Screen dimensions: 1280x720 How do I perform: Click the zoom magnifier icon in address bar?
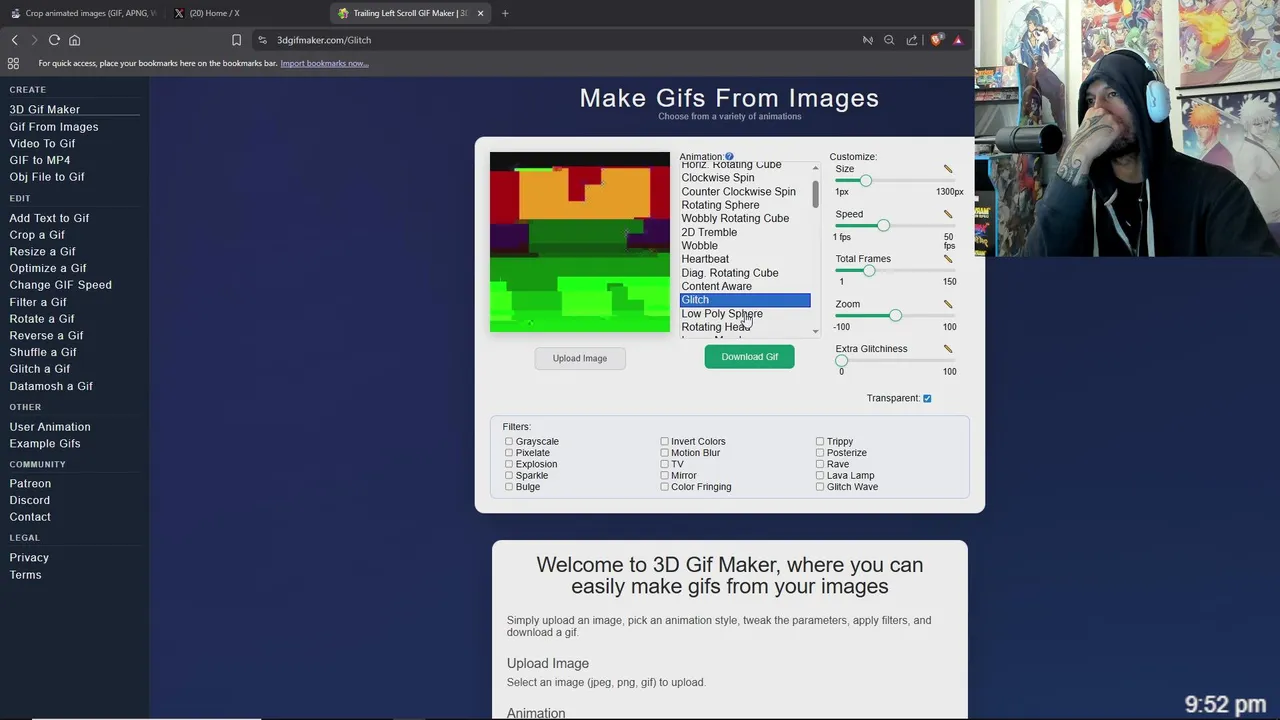(x=889, y=40)
